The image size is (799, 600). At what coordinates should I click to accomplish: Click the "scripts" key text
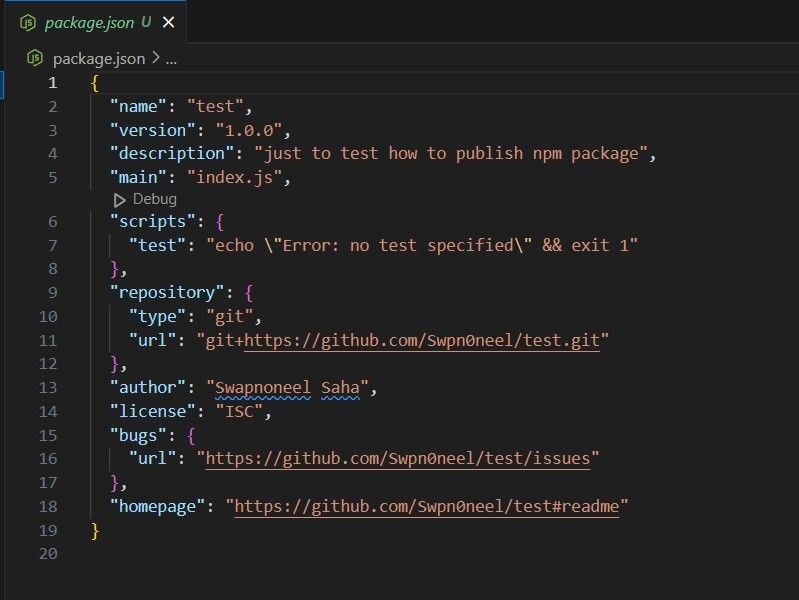coord(152,222)
